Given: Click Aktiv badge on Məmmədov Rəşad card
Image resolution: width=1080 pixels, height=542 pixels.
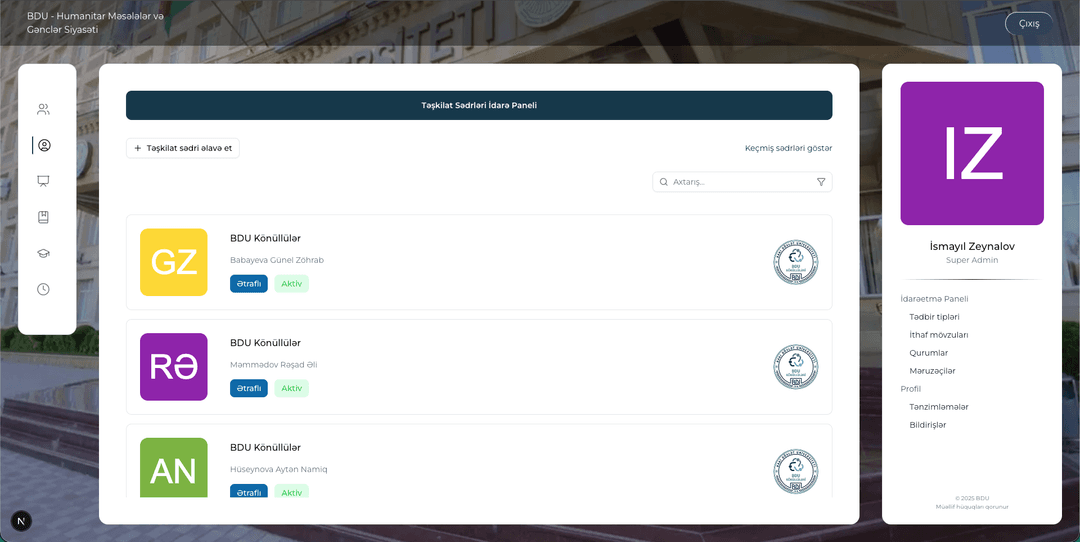Looking at the screenshot, I should pyautogui.click(x=291, y=388).
